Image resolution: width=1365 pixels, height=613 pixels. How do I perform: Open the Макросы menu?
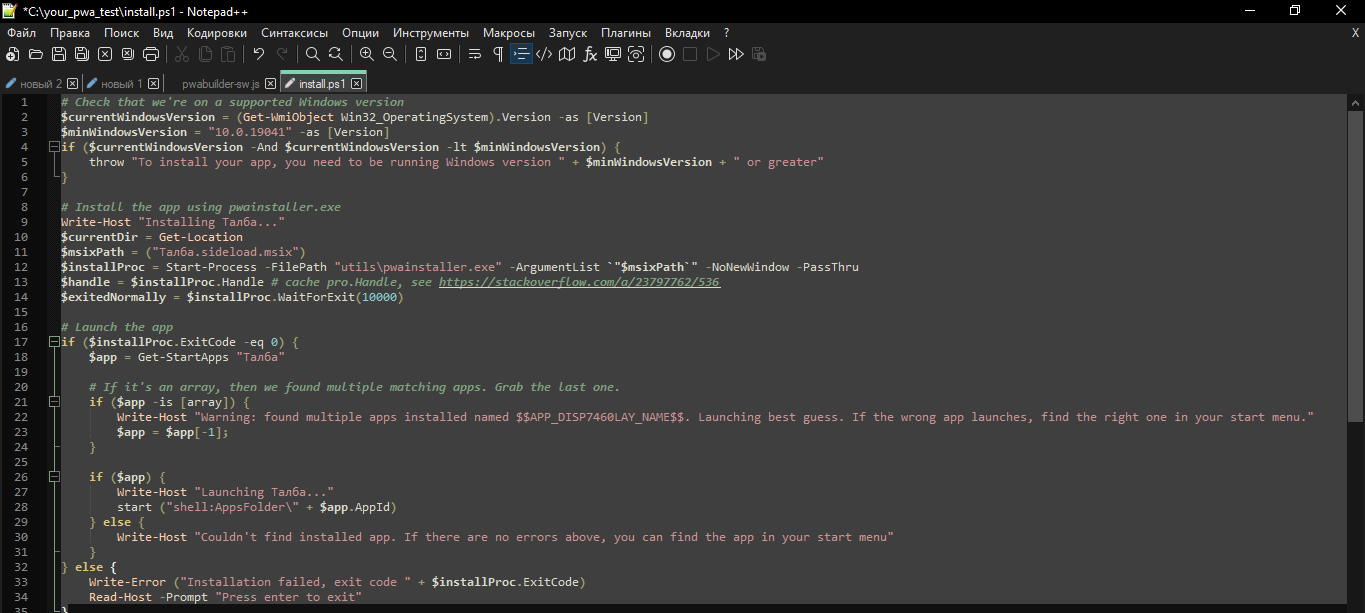coord(509,33)
